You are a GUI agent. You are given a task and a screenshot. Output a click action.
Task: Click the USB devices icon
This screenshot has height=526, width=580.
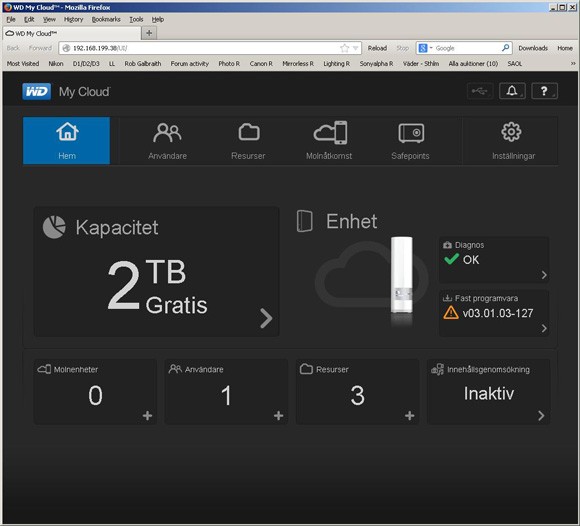pyautogui.click(x=480, y=91)
